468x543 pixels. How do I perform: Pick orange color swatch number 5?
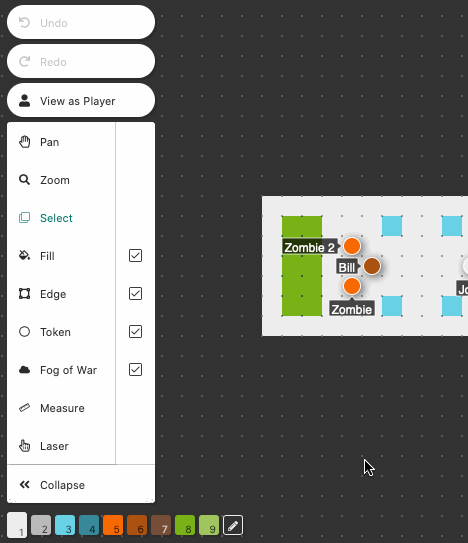[113, 525]
